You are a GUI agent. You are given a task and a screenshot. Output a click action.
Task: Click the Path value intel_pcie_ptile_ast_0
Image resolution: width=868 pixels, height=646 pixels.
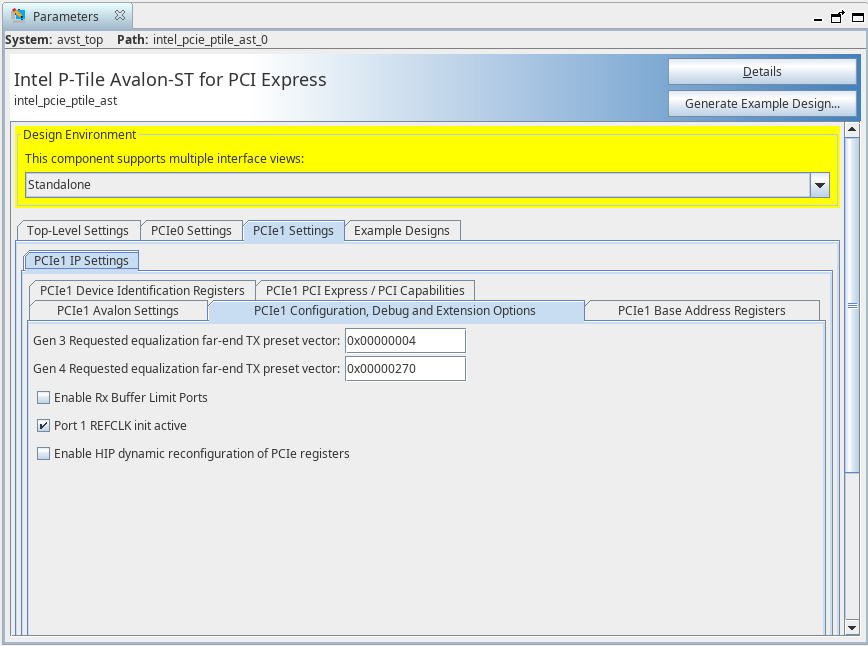coord(210,40)
